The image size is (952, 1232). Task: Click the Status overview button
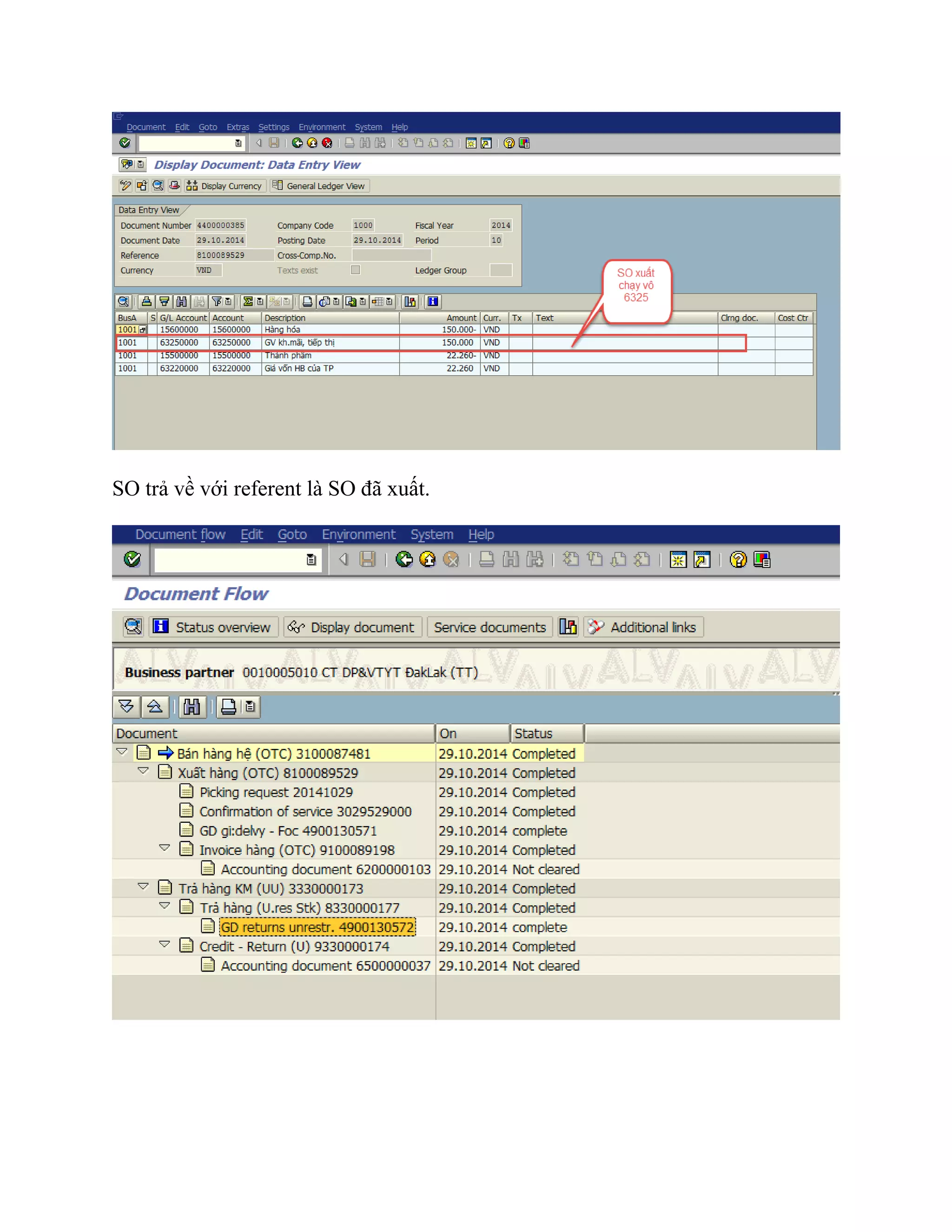click(x=214, y=627)
